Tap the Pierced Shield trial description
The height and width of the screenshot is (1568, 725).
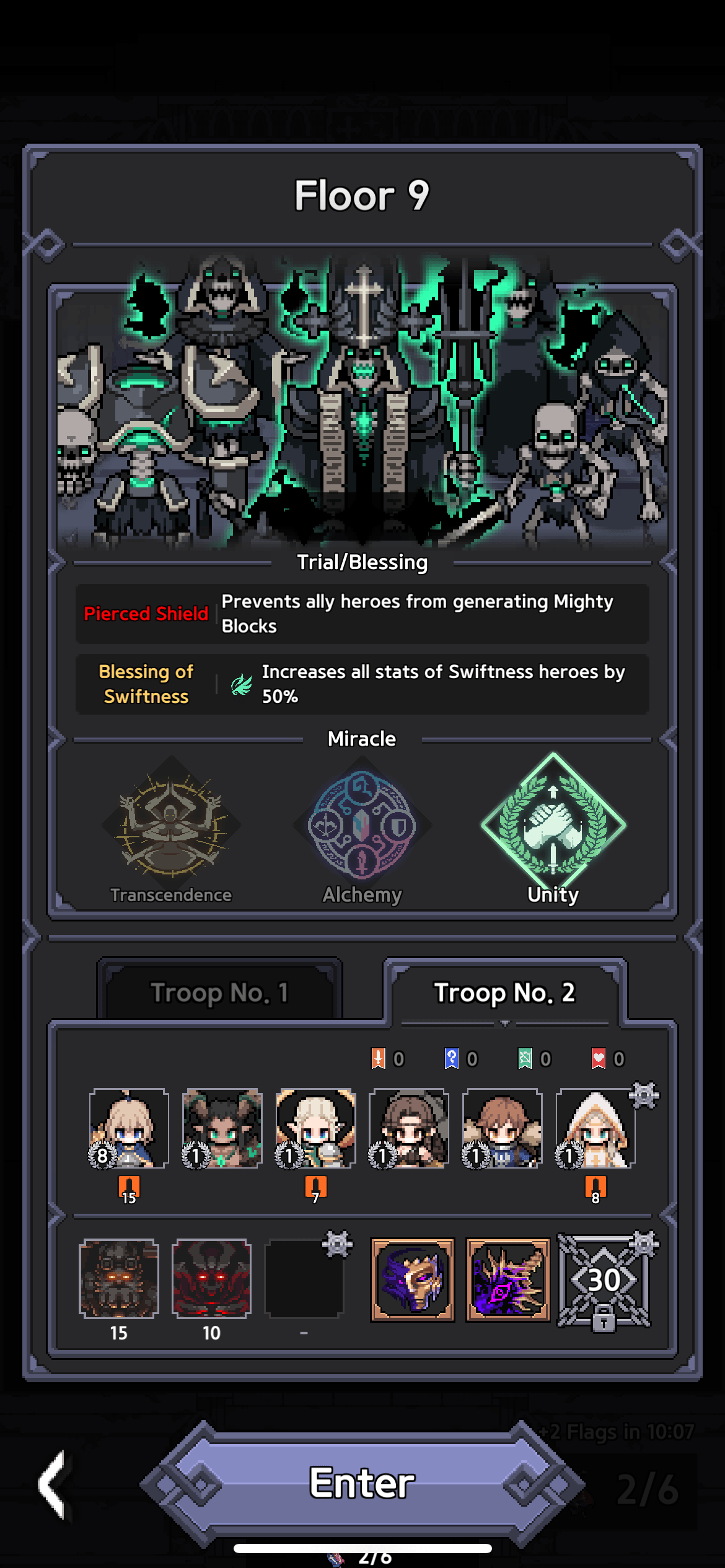click(418, 614)
